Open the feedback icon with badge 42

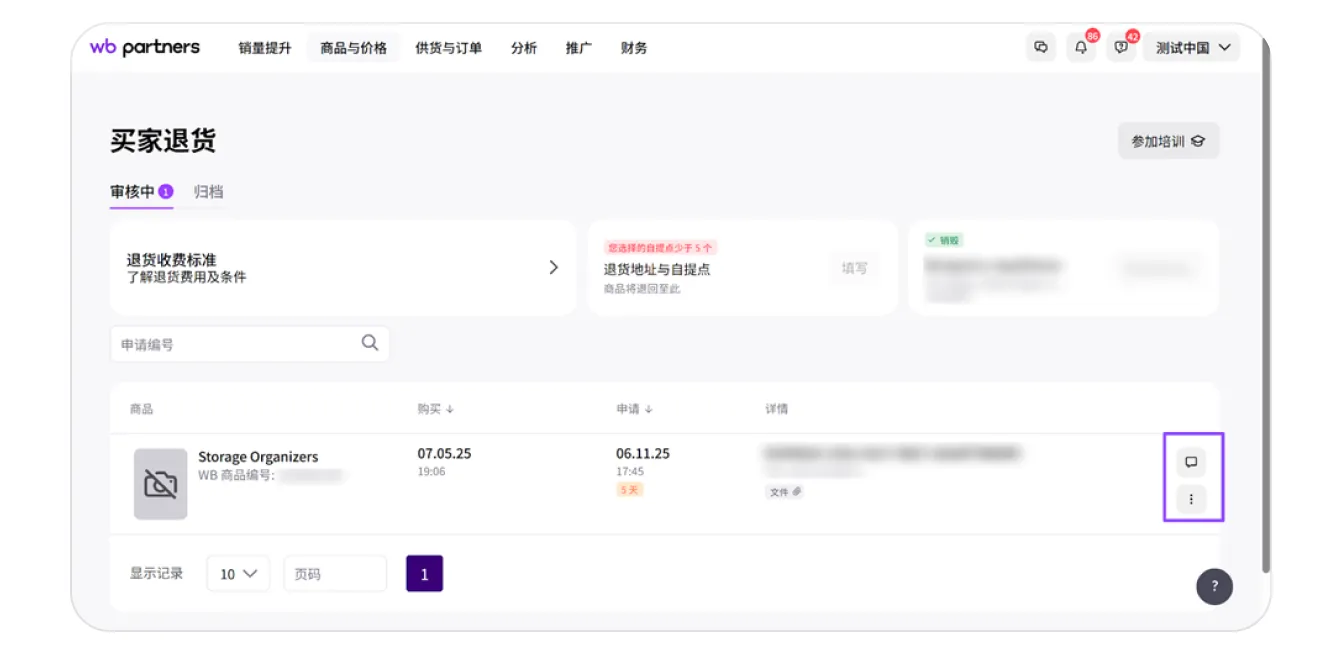(1121, 47)
